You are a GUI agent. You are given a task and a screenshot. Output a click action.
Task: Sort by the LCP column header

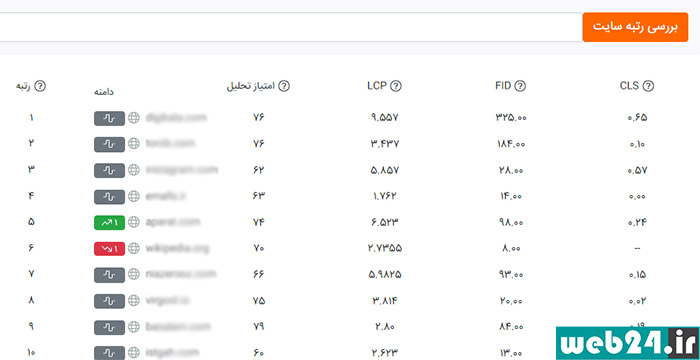coord(377,86)
